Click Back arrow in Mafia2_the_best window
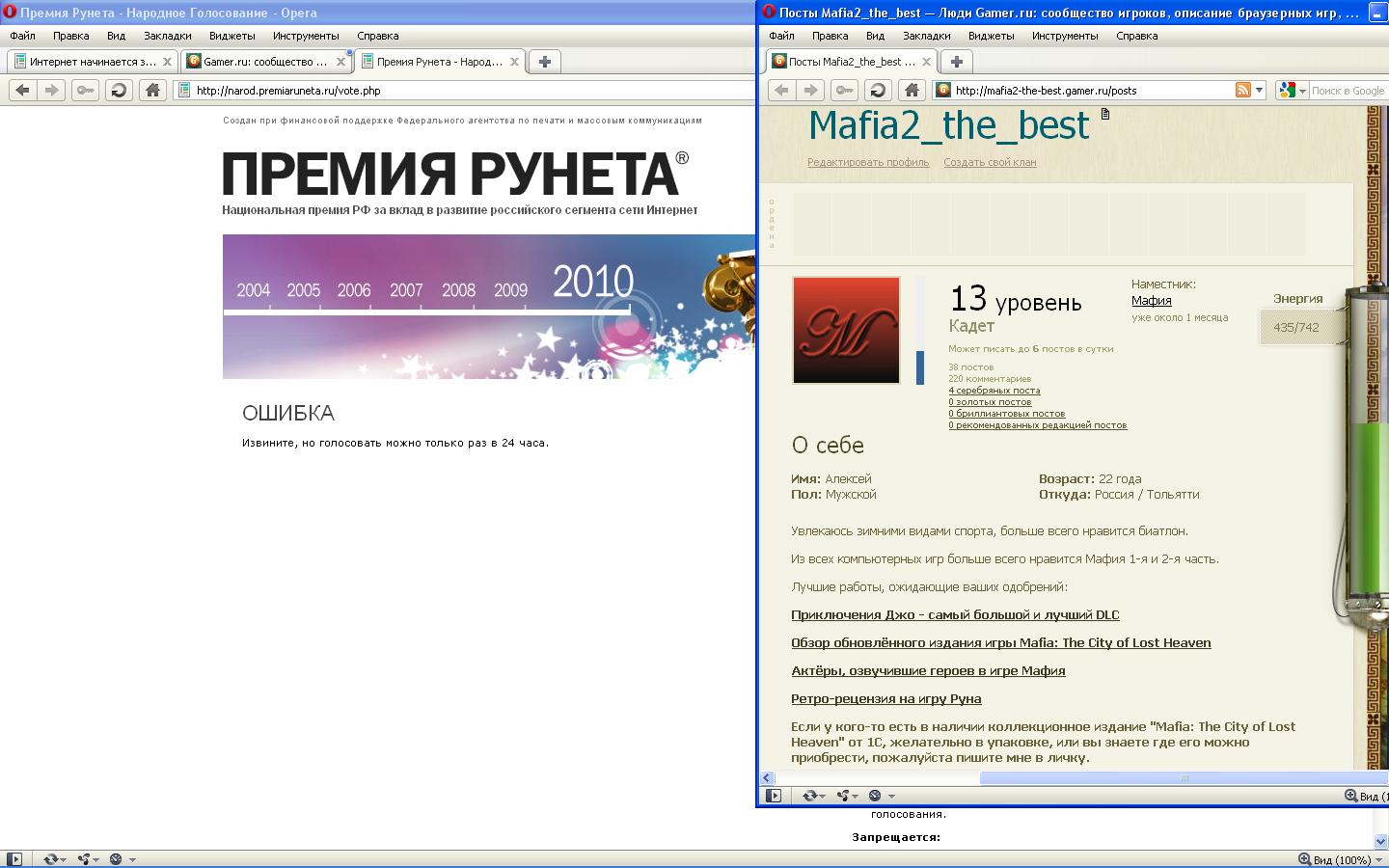The image size is (1389, 868). (x=781, y=90)
